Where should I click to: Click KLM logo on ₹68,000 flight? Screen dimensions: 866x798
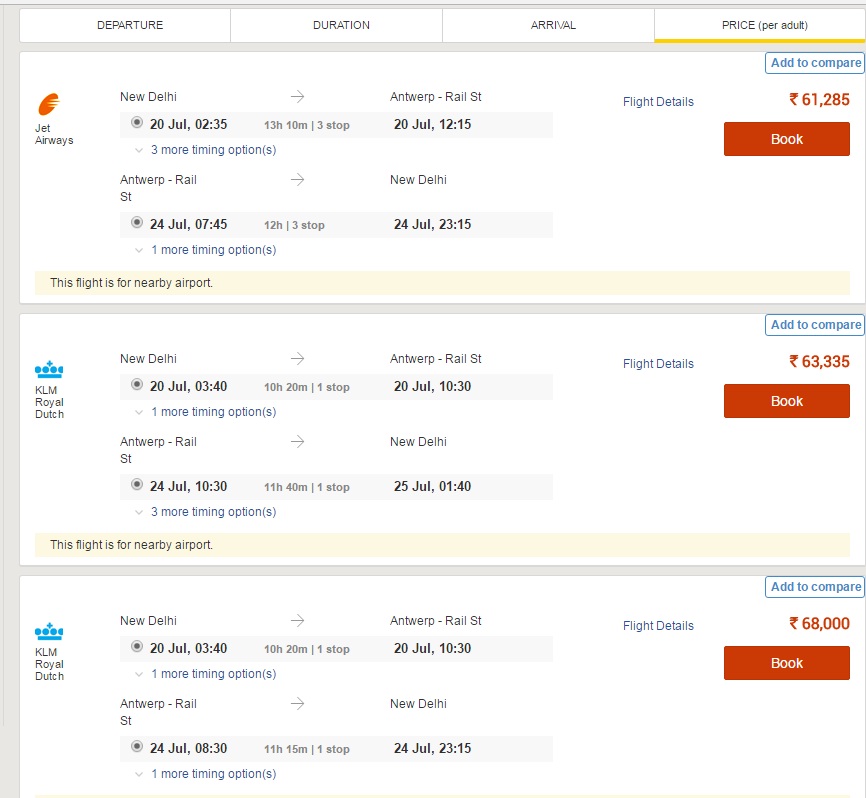click(x=49, y=631)
